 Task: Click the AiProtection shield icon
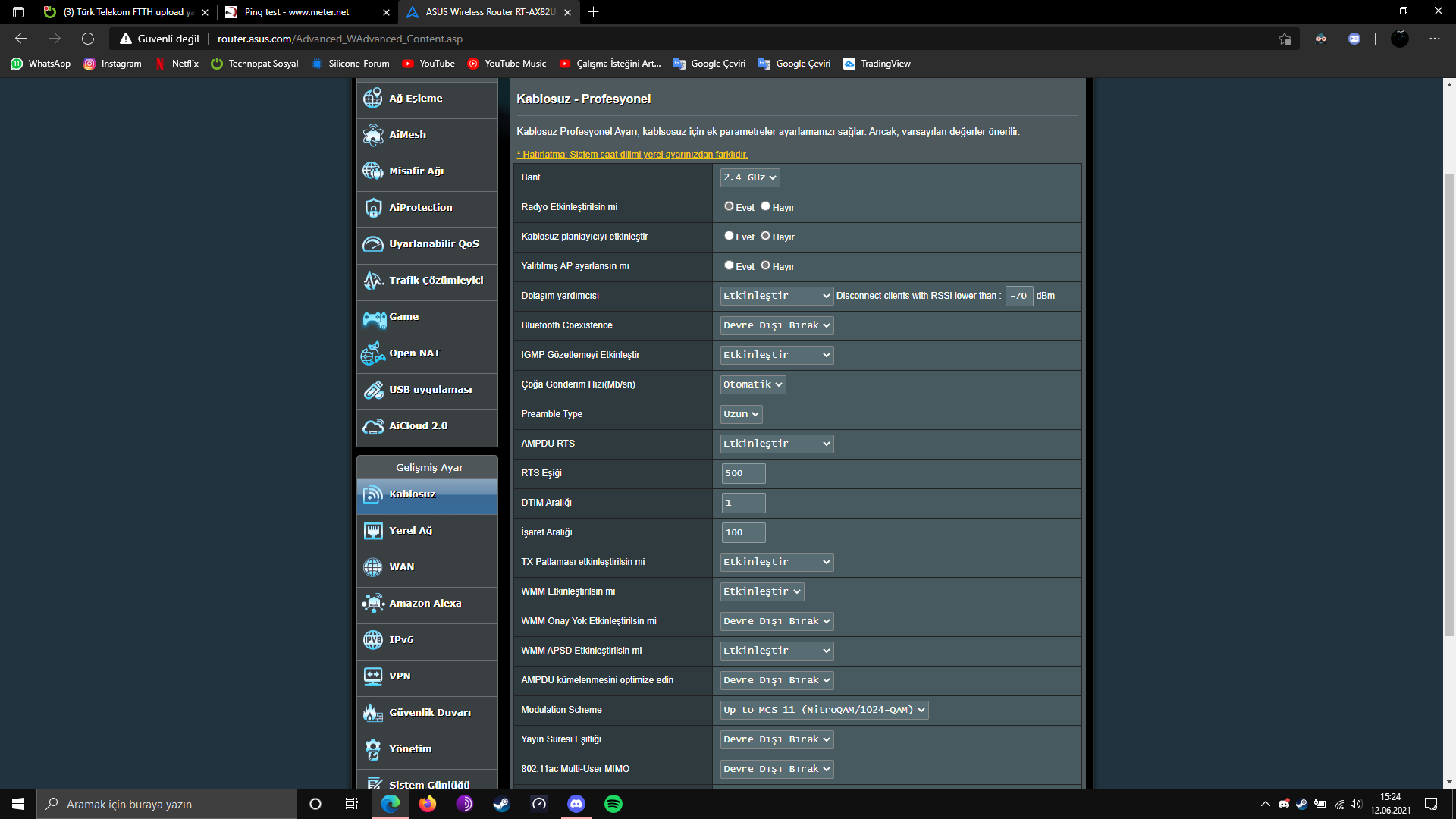[373, 208]
